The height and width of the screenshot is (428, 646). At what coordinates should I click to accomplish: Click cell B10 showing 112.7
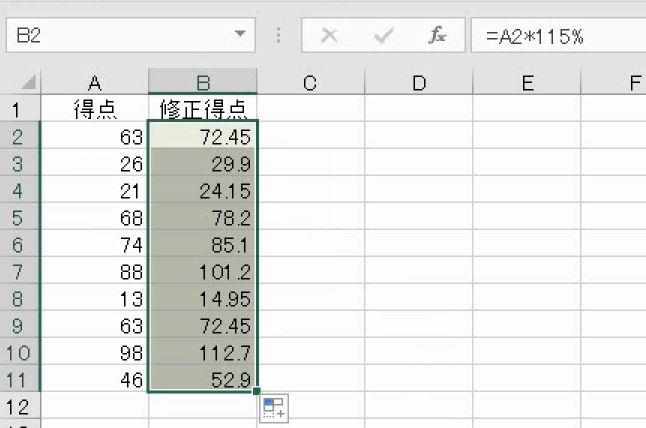(x=203, y=351)
